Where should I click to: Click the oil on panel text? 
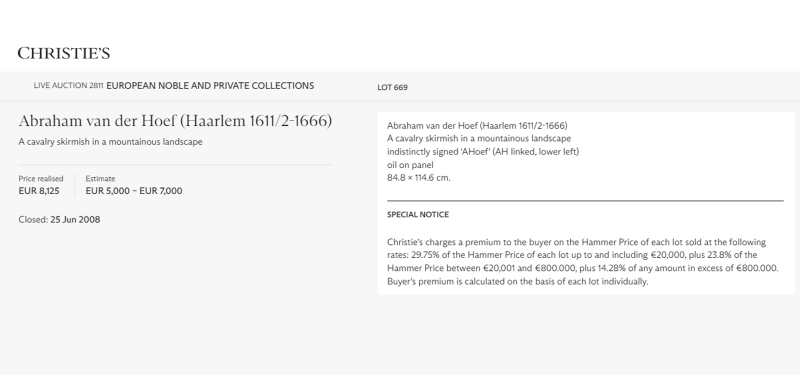(410, 165)
